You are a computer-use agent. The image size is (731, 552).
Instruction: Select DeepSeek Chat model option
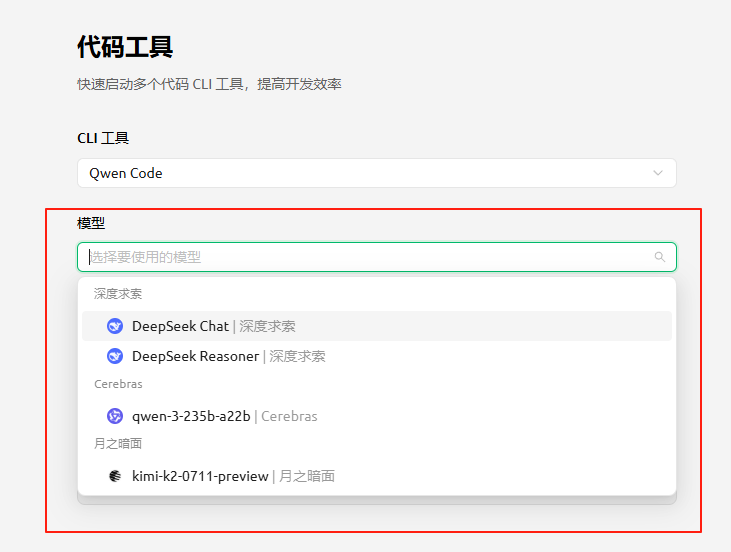(x=377, y=326)
